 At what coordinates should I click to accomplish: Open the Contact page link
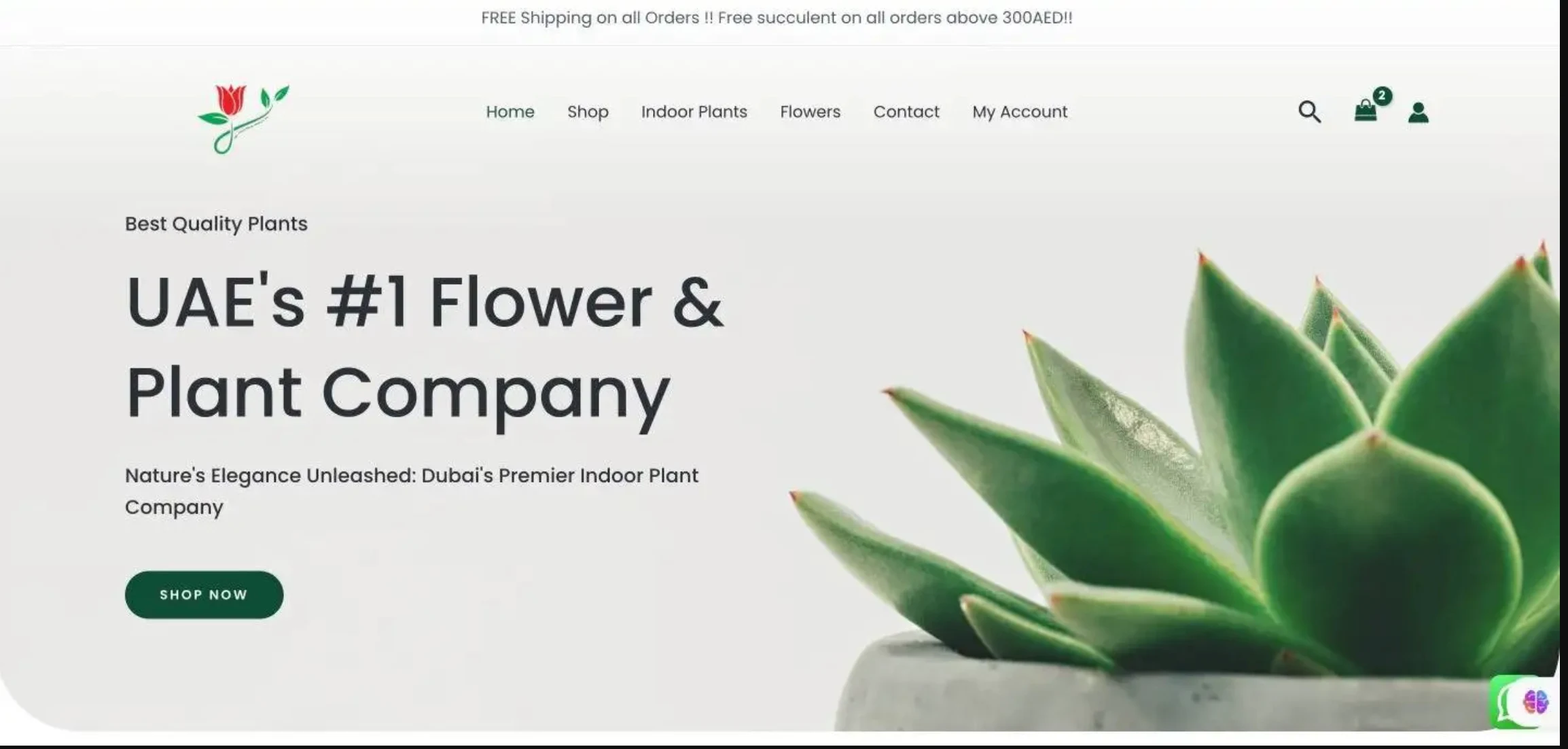click(x=906, y=111)
